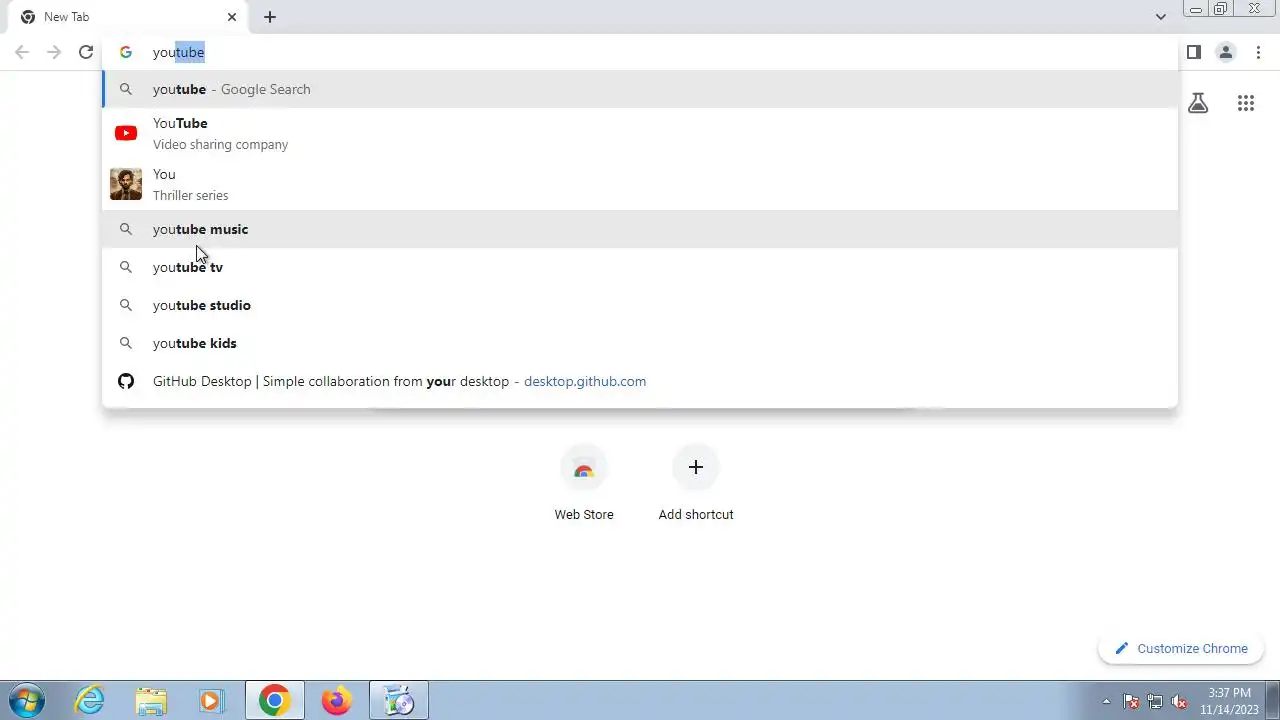1280x720 pixels.
Task: Open Windows Explorer folder in taskbar
Action: [151, 700]
